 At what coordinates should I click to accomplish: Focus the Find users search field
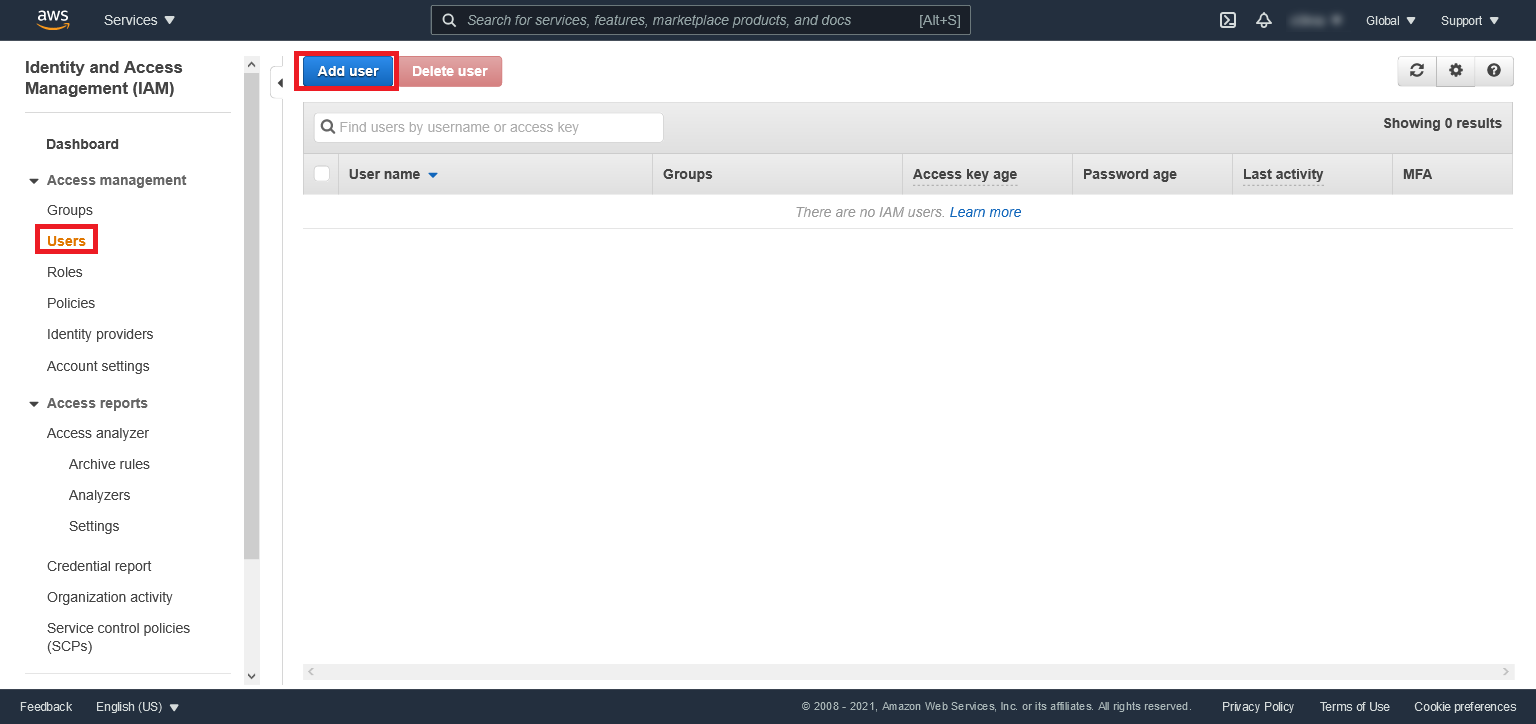point(488,127)
